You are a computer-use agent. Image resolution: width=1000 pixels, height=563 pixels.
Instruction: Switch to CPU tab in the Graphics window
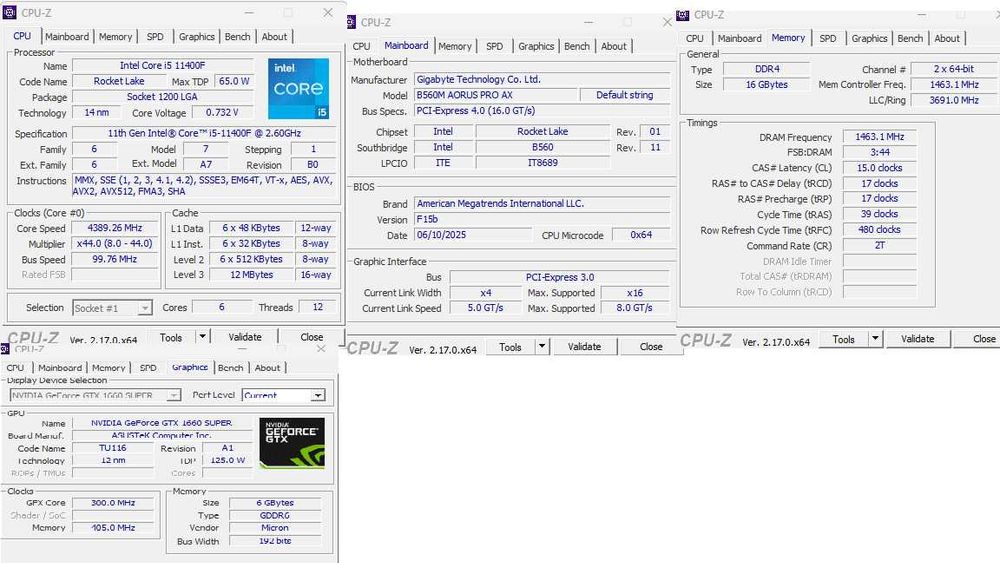[15, 368]
